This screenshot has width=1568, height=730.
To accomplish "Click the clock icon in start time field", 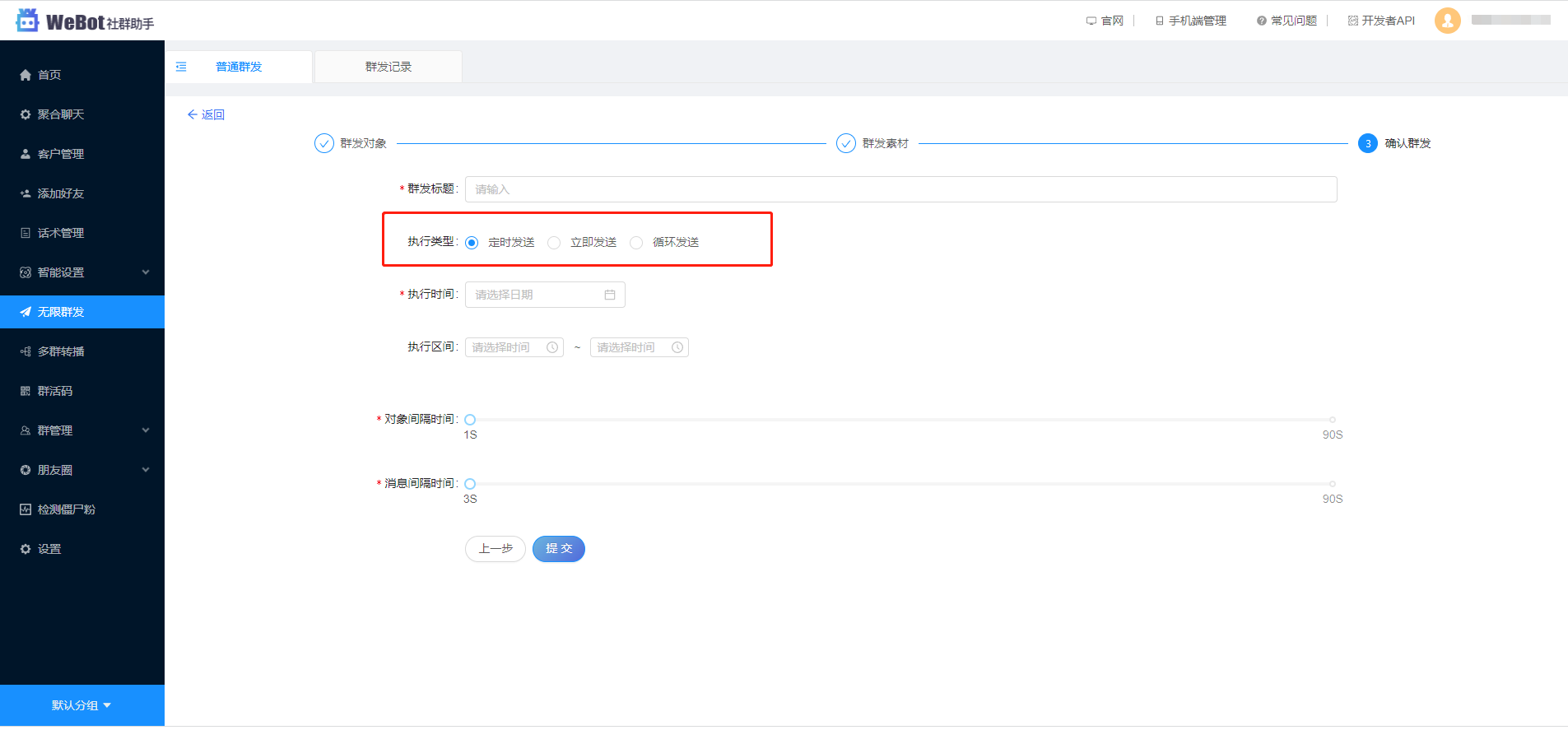I will pos(552,347).
